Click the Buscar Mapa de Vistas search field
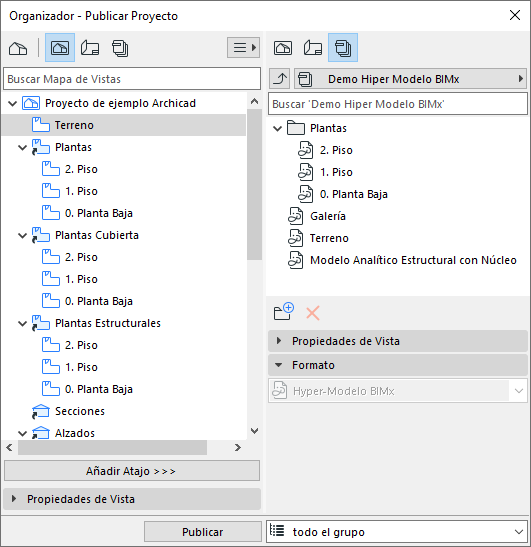 coord(132,79)
